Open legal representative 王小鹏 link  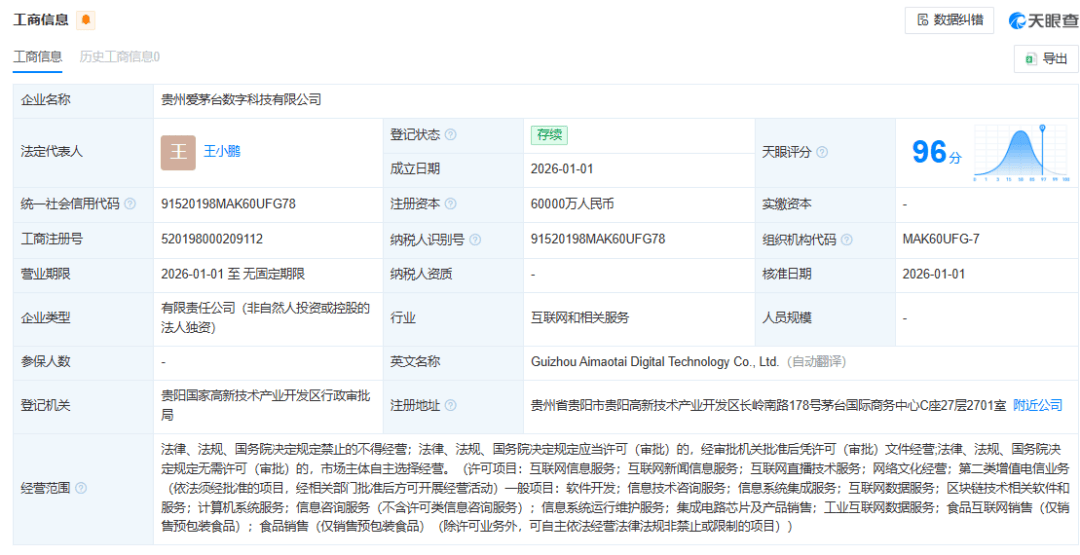[x=222, y=152]
